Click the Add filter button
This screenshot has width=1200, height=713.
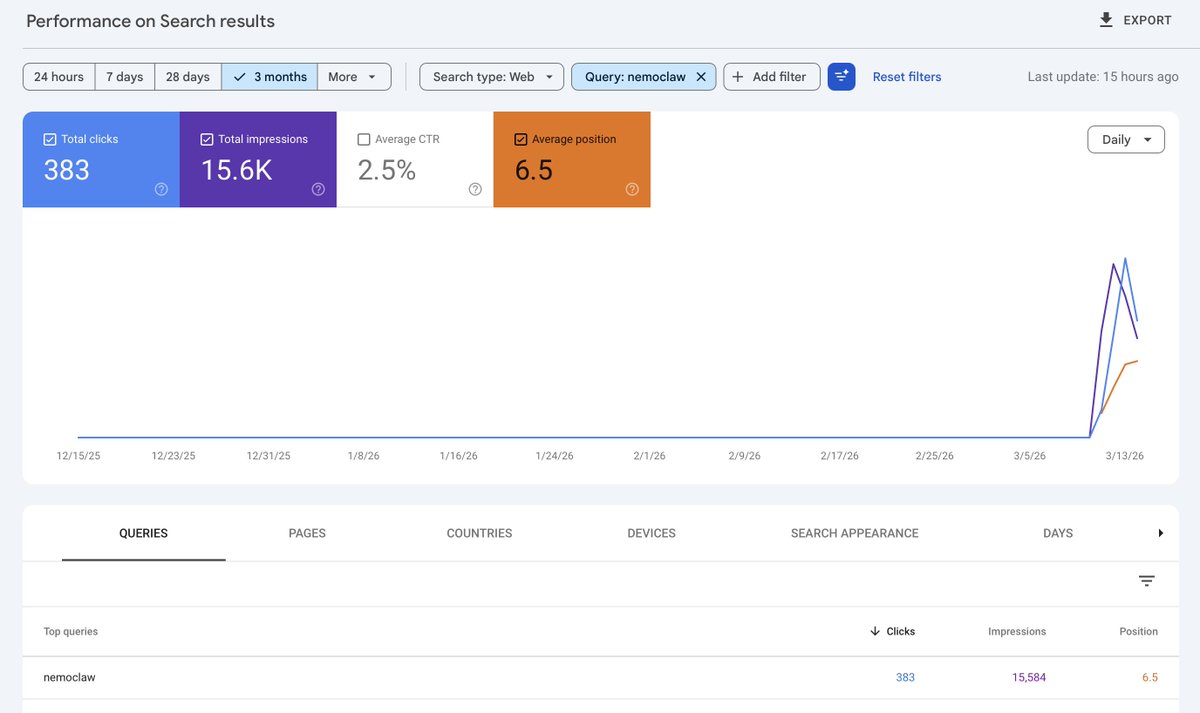tap(772, 77)
